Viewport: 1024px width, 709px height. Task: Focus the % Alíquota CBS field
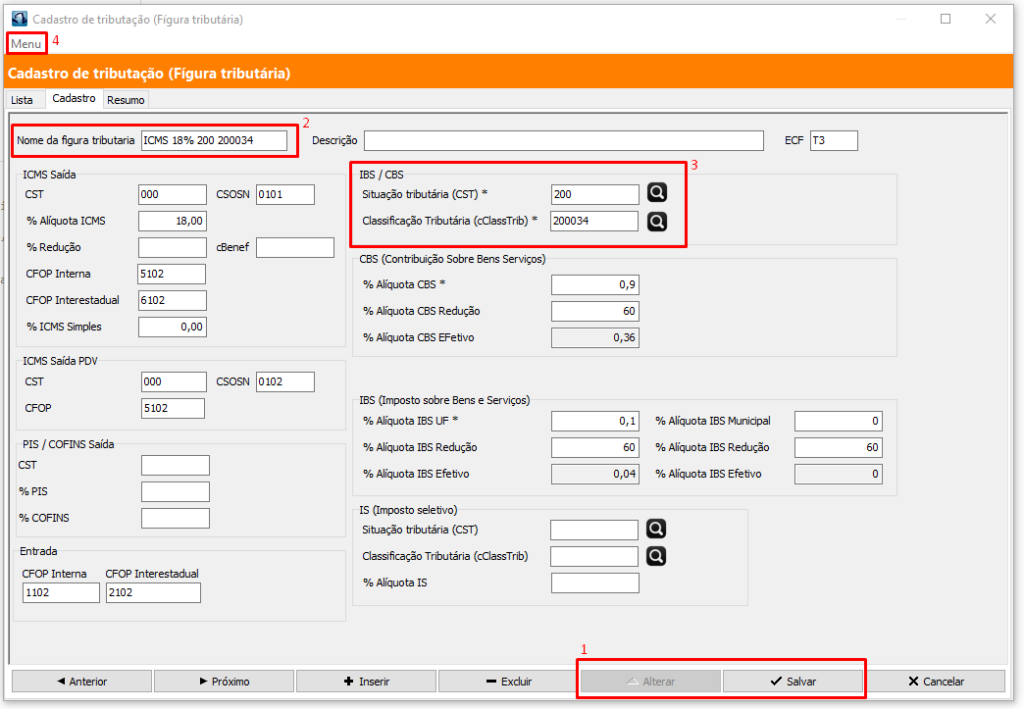(x=594, y=285)
